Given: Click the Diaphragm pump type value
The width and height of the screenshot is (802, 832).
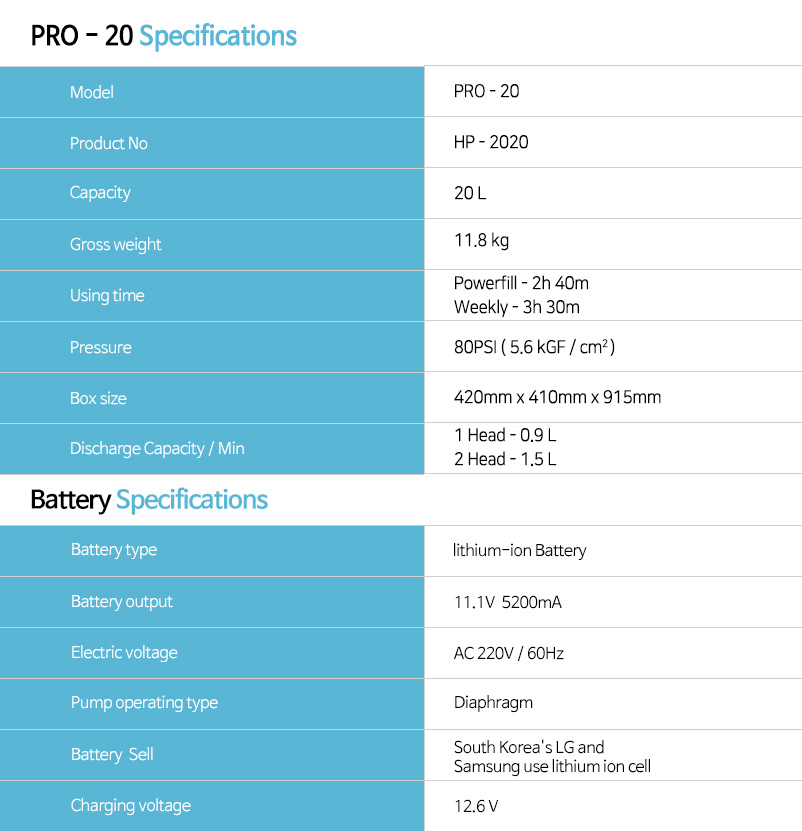Looking at the screenshot, I should (x=493, y=703).
